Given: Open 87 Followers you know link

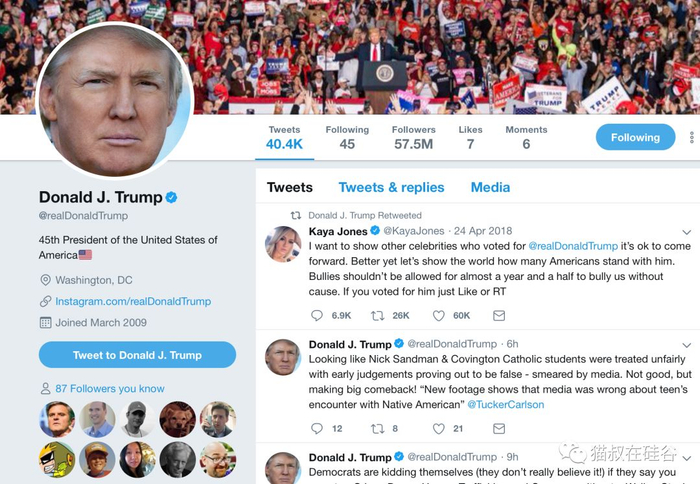Looking at the screenshot, I should pos(110,388).
